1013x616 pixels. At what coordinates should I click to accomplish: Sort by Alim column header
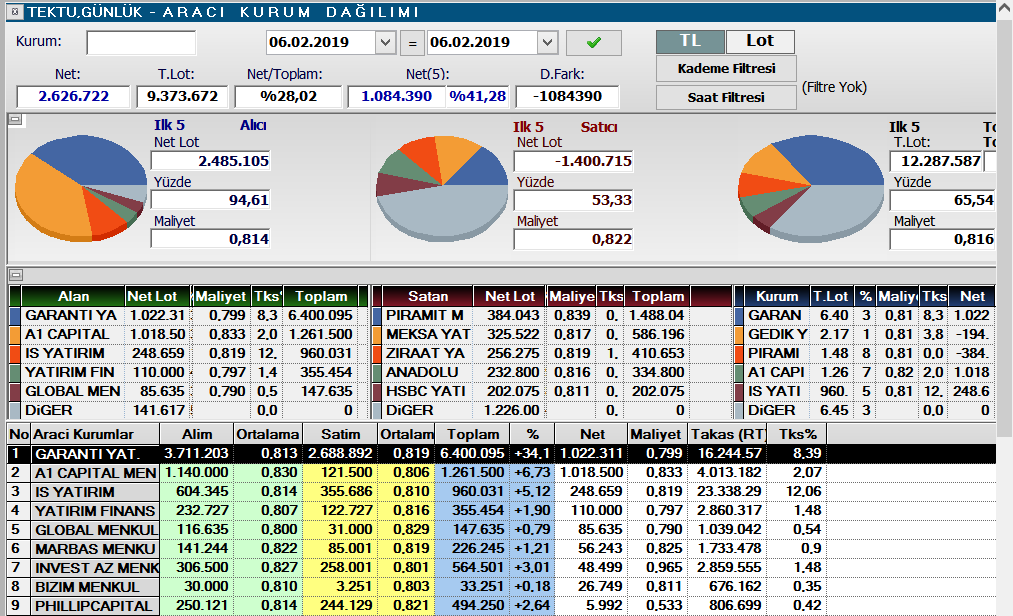(196, 434)
